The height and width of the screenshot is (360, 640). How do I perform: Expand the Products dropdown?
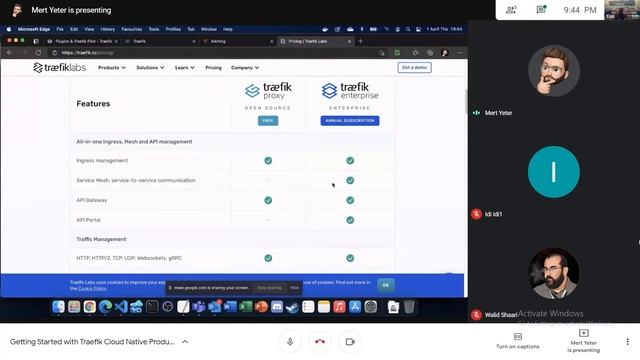[x=112, y=68]
